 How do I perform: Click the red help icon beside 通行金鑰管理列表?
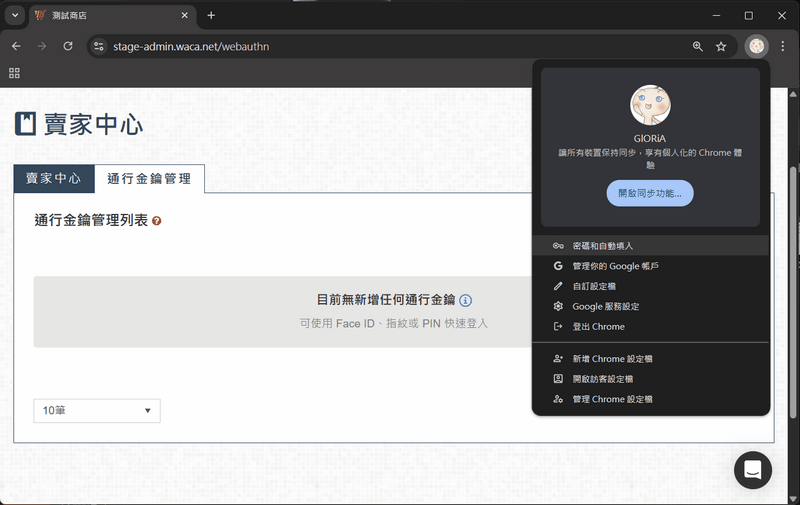157,220
